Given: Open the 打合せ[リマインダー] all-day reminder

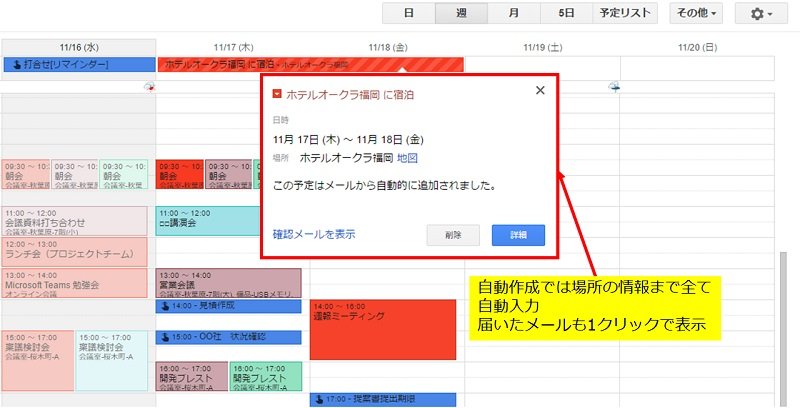Looking at the screenshot, I should coord(79,65).
